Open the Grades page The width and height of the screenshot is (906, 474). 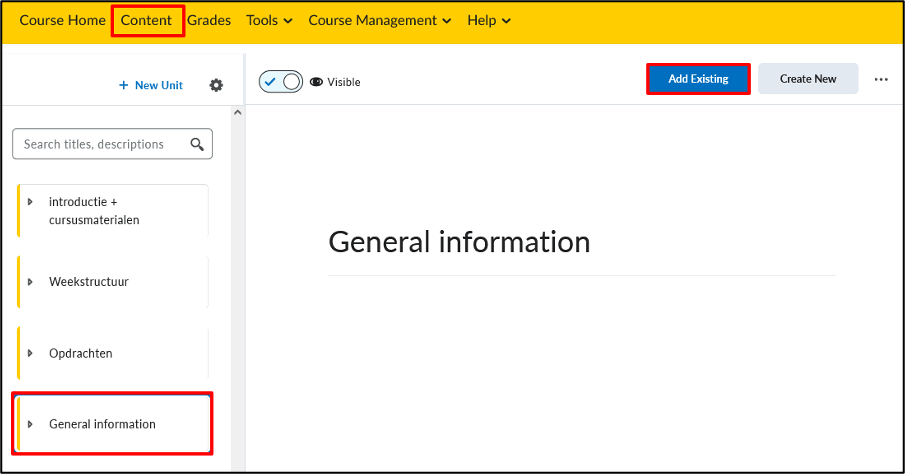[x=209, y=20]
